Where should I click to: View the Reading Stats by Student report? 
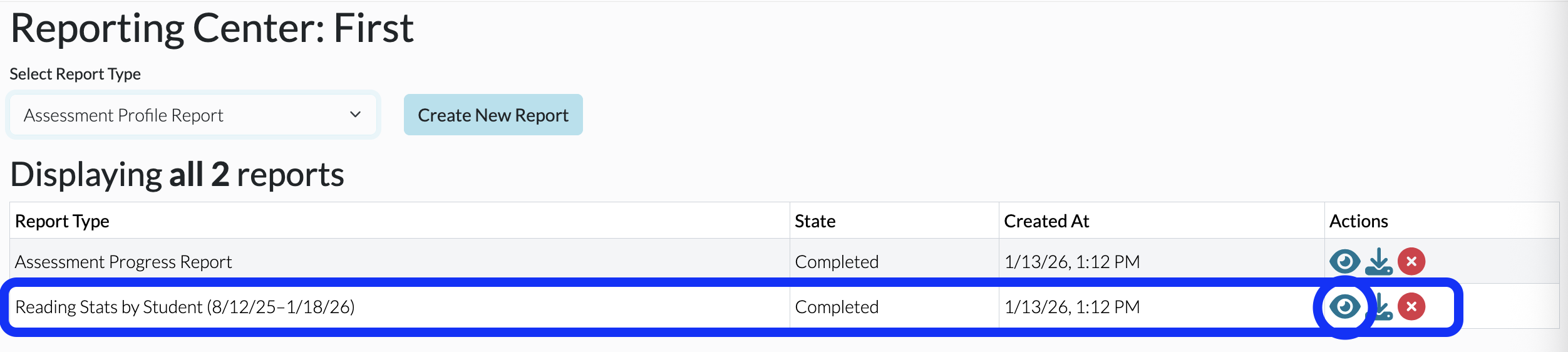(1344, 307)
